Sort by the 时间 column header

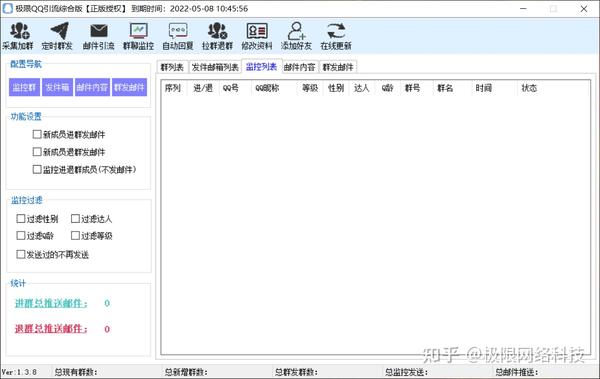(x=494, y=88)
